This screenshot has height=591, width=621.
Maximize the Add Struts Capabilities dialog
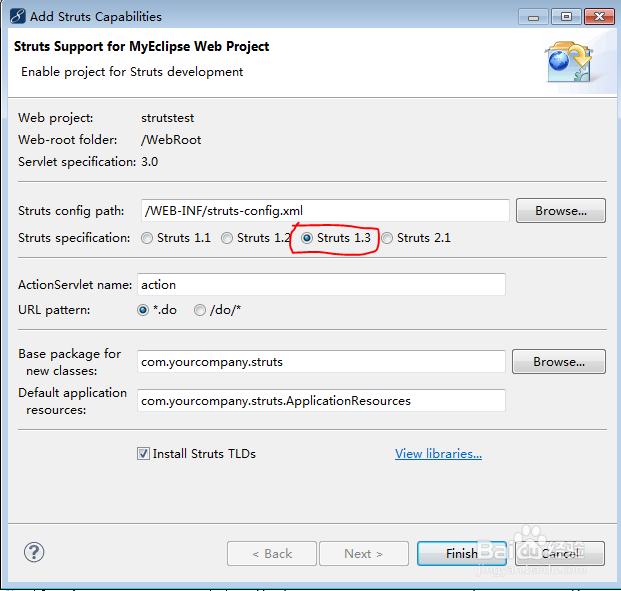click(566, 17)
